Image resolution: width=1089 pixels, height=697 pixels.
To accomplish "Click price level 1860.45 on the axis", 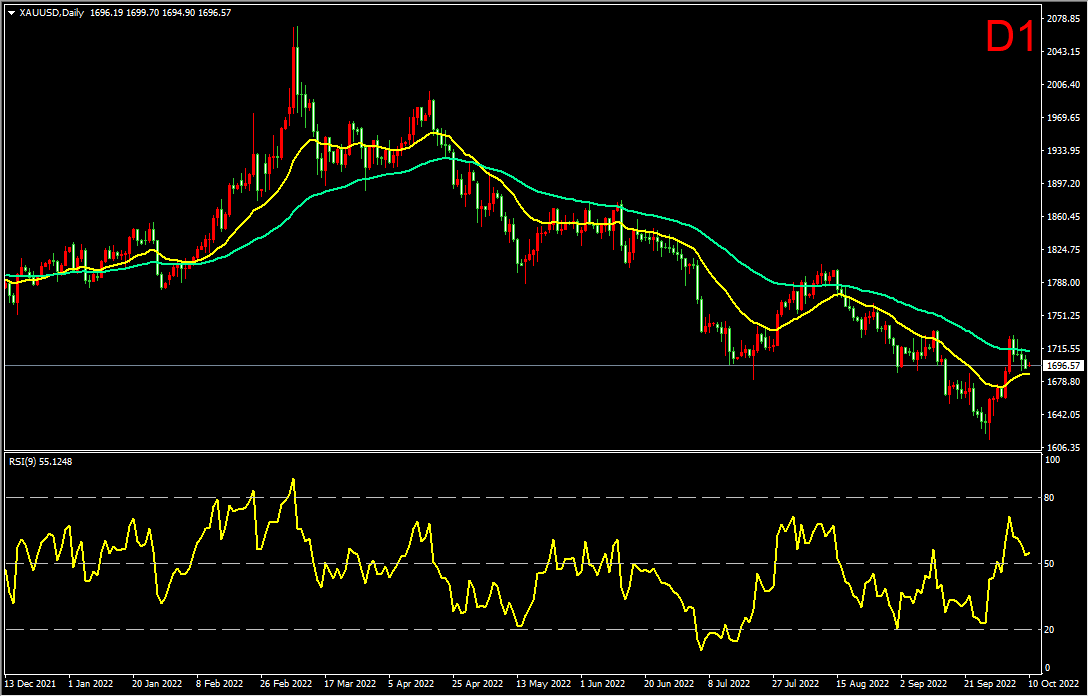I will point(1063,217).
